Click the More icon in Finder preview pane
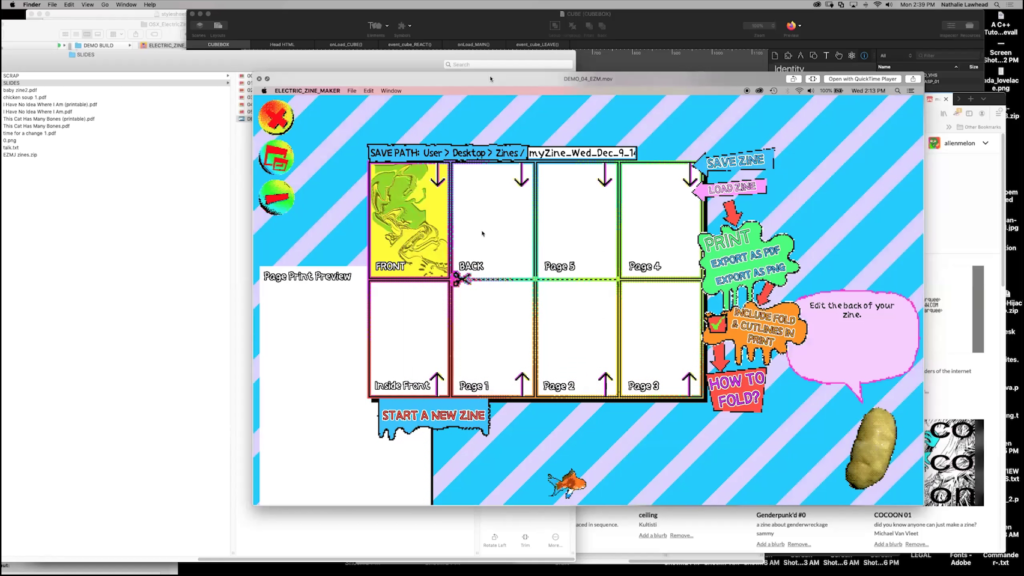Viewport: 1024px width, 576px height. [555, 537]
